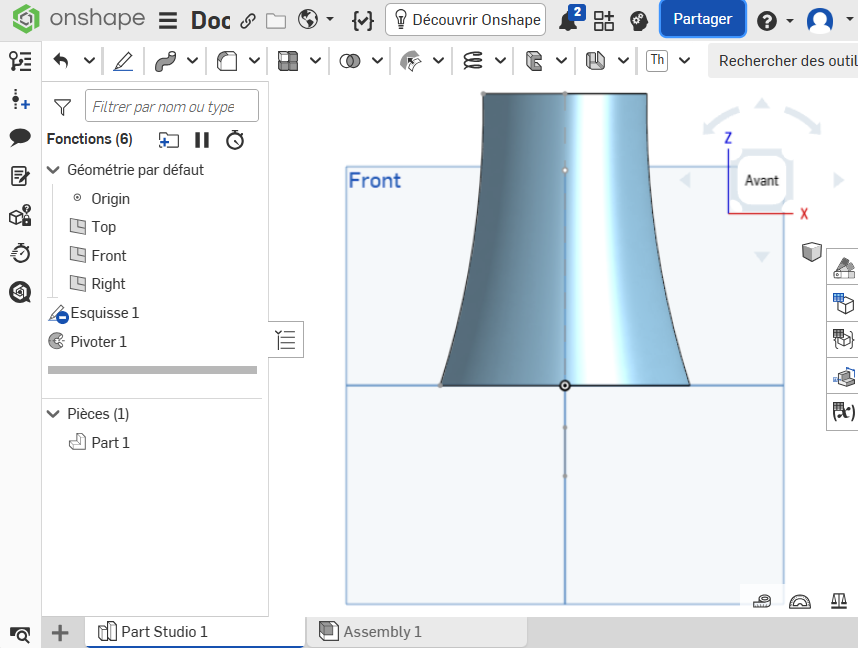
Task: Click the undo arrow
Action: click(61, 60)
